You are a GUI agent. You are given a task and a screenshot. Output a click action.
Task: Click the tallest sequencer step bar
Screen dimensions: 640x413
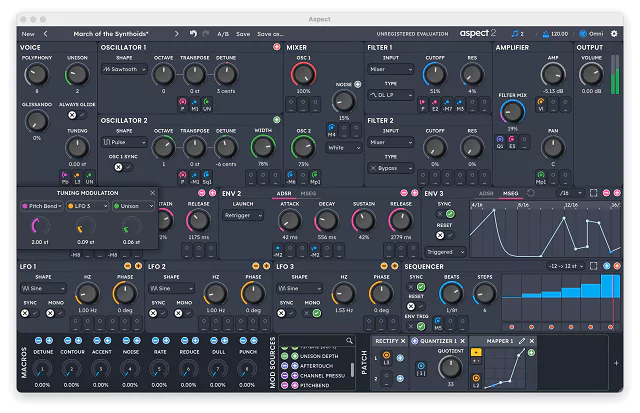[x=610, y=286]
